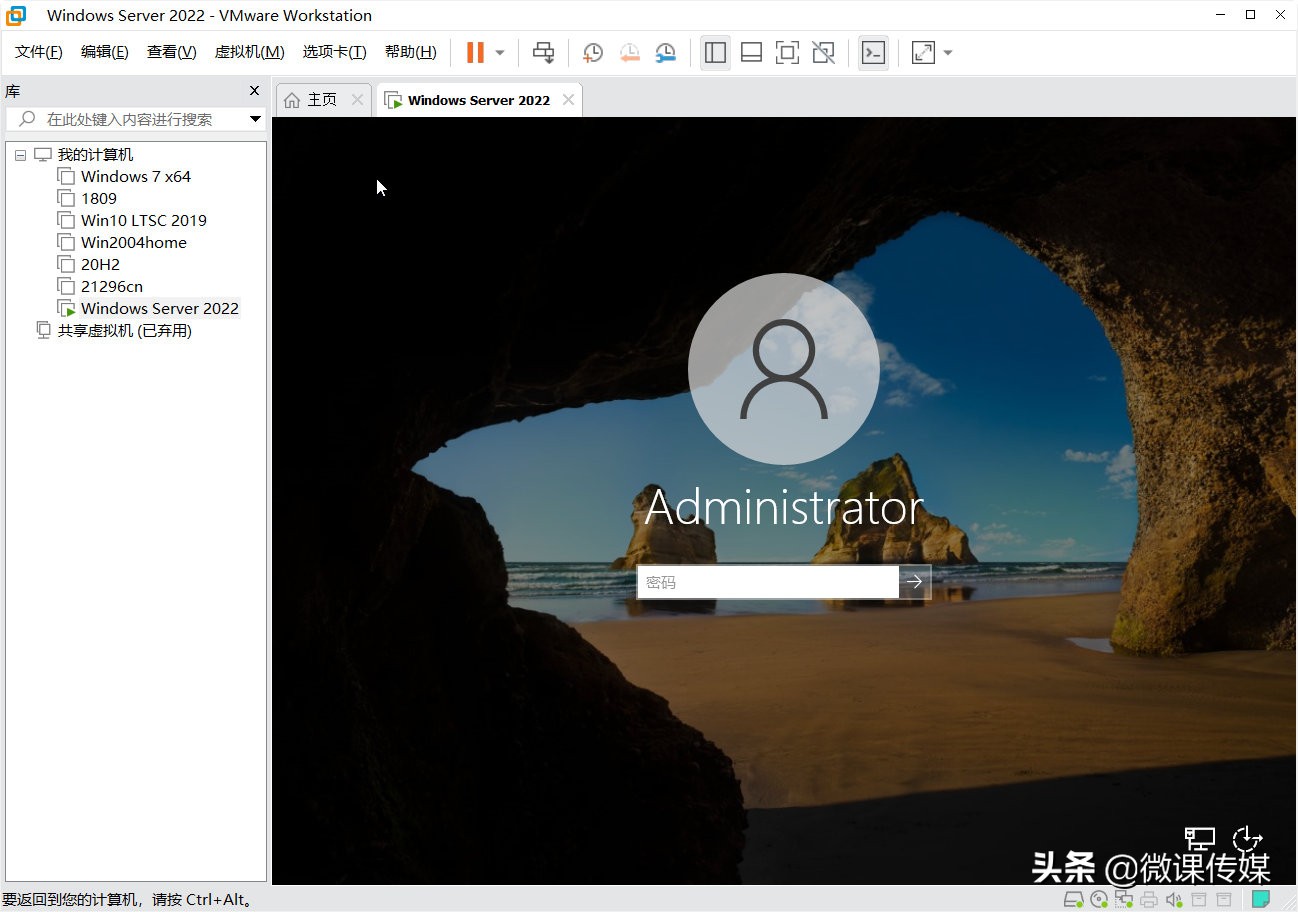Select the 21296cn virtual machine
This screenshot has height=912, width=1298.
(x=112, y=287)
